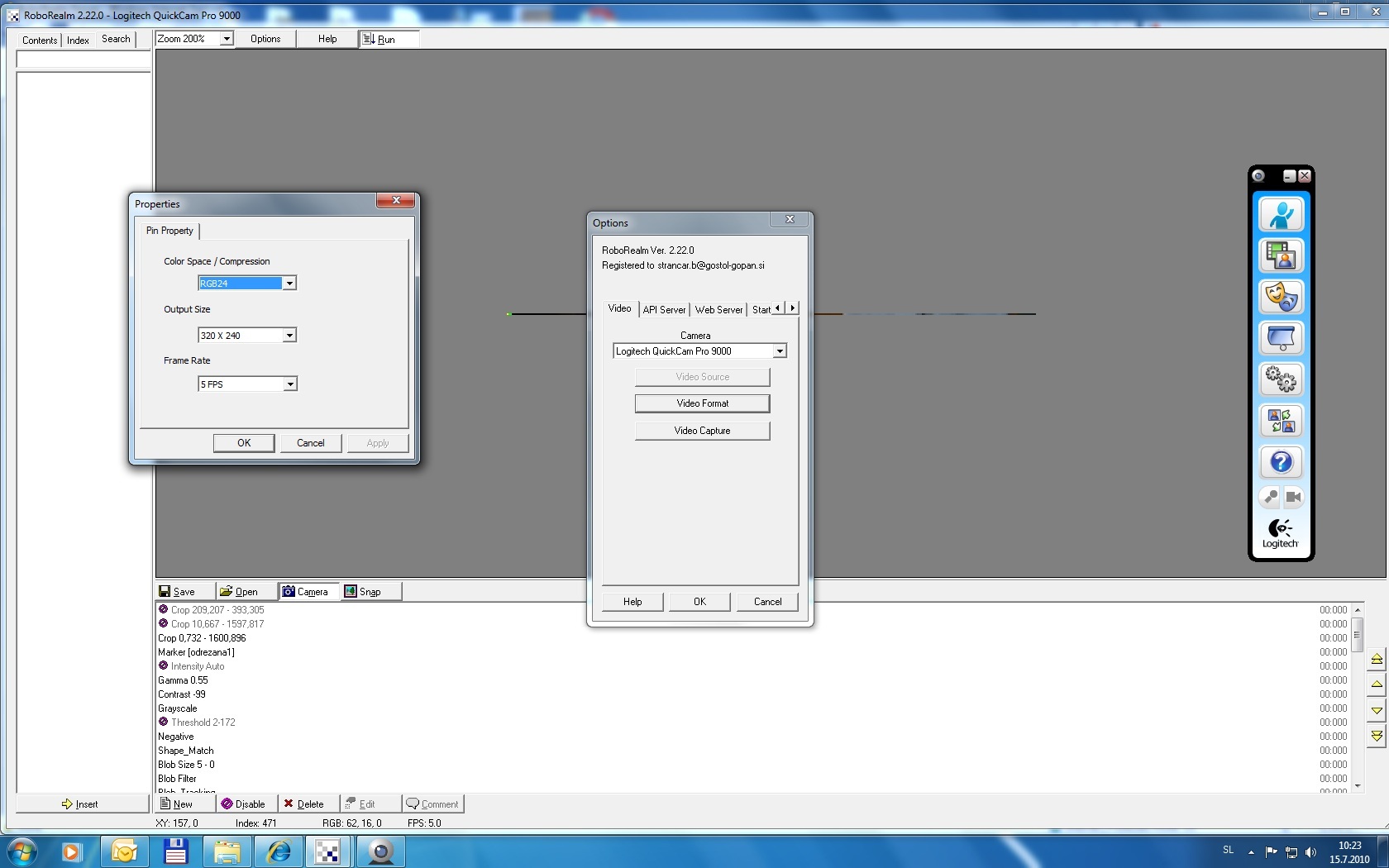
Task: Toggle the Camera button in toolbar
Action: [307, 592]
